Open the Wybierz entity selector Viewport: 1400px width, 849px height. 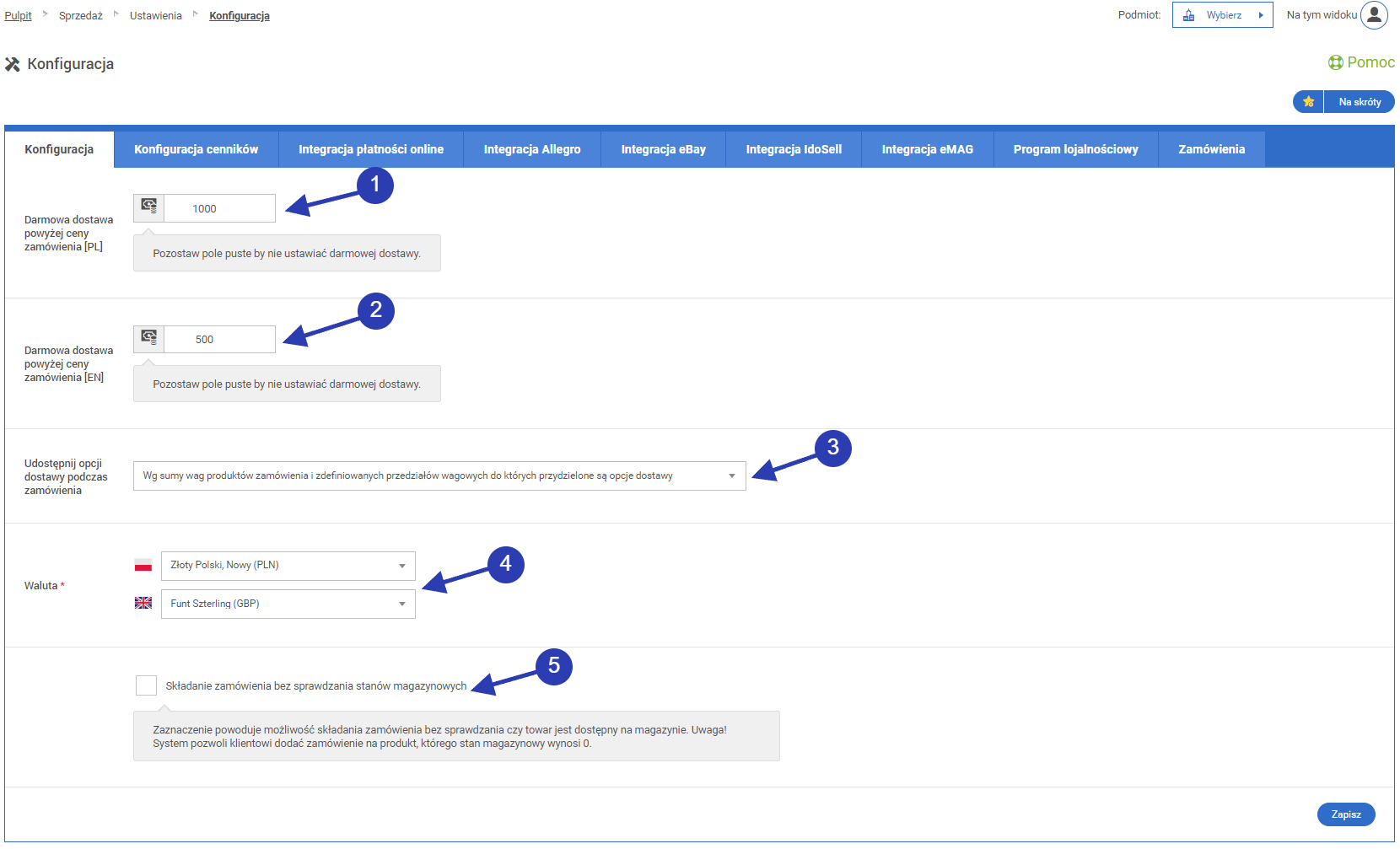1222,15
